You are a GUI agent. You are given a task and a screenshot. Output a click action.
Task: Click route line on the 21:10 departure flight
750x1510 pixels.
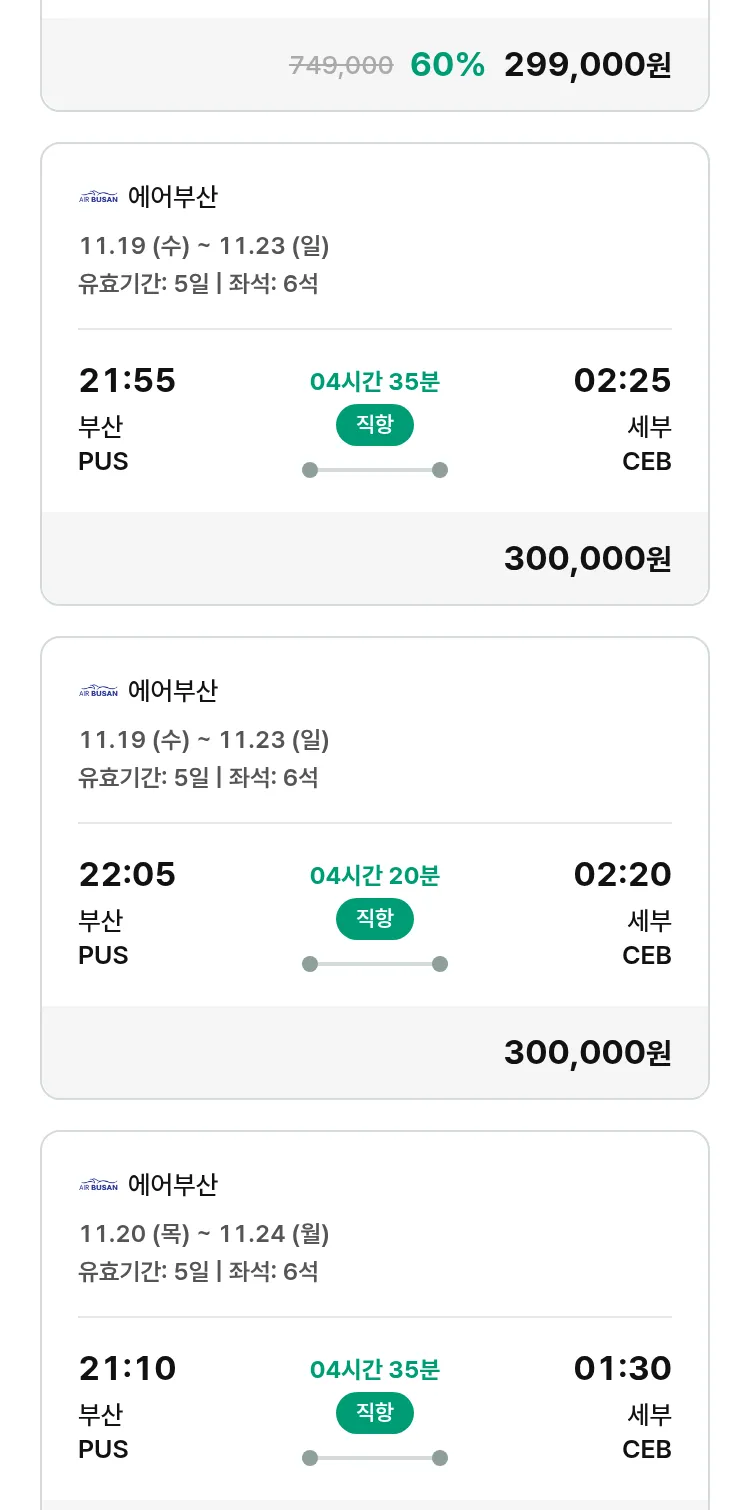pos(374,1458)
